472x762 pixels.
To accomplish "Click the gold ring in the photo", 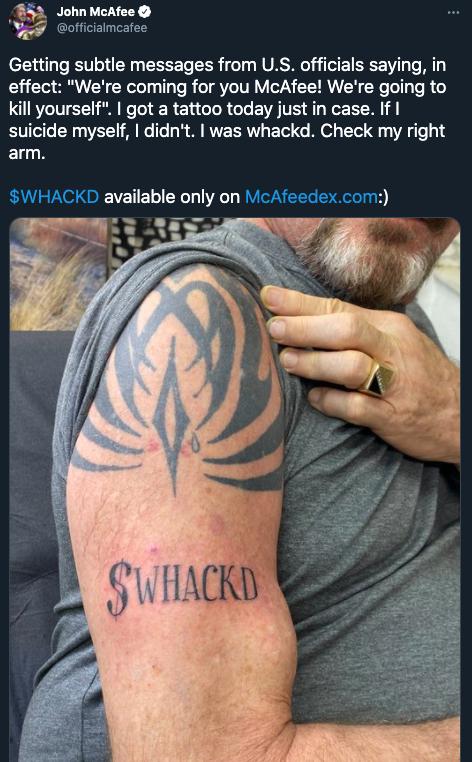I will [x=377, y=379].
